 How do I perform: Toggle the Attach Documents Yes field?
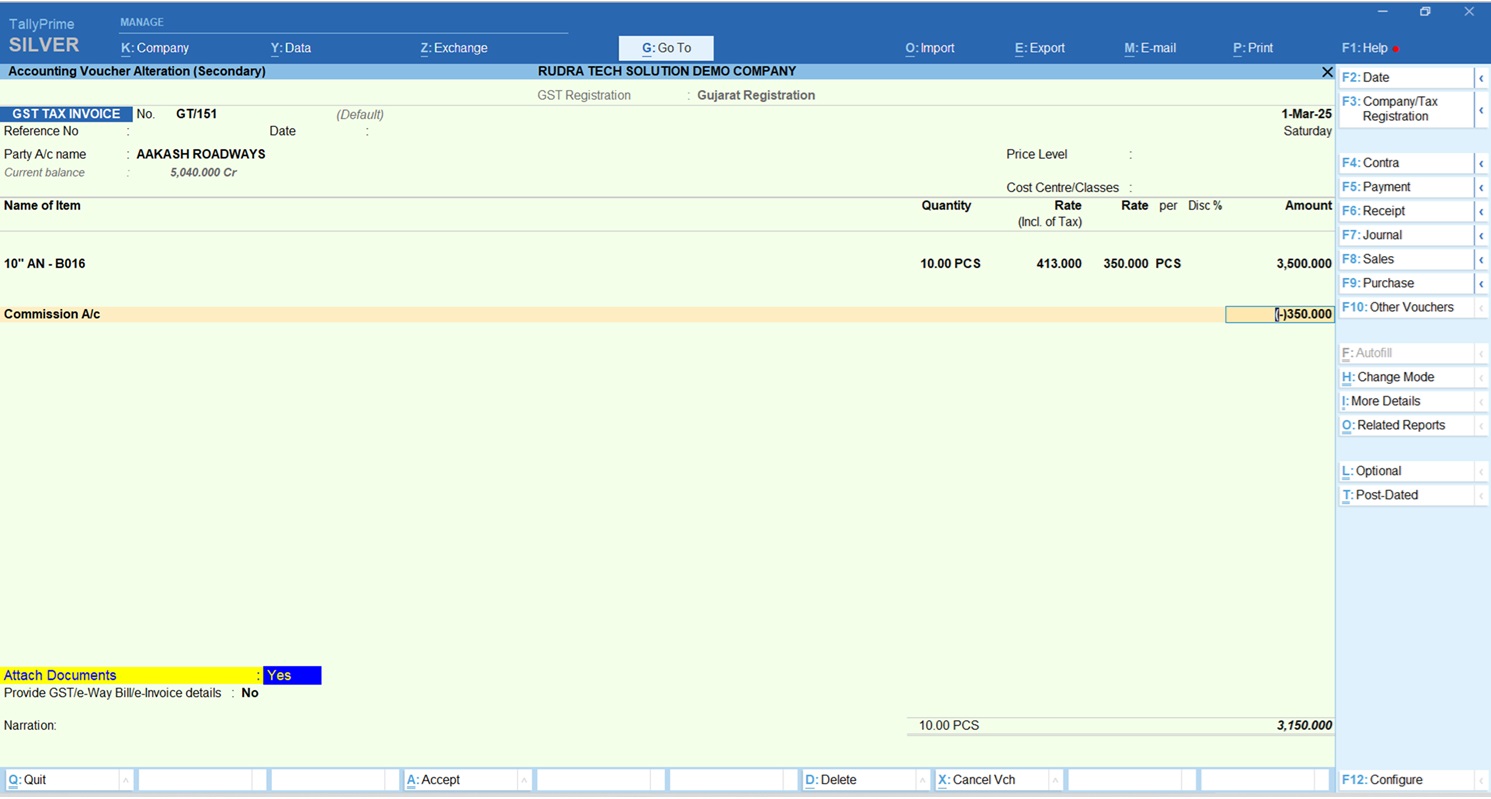291,676
